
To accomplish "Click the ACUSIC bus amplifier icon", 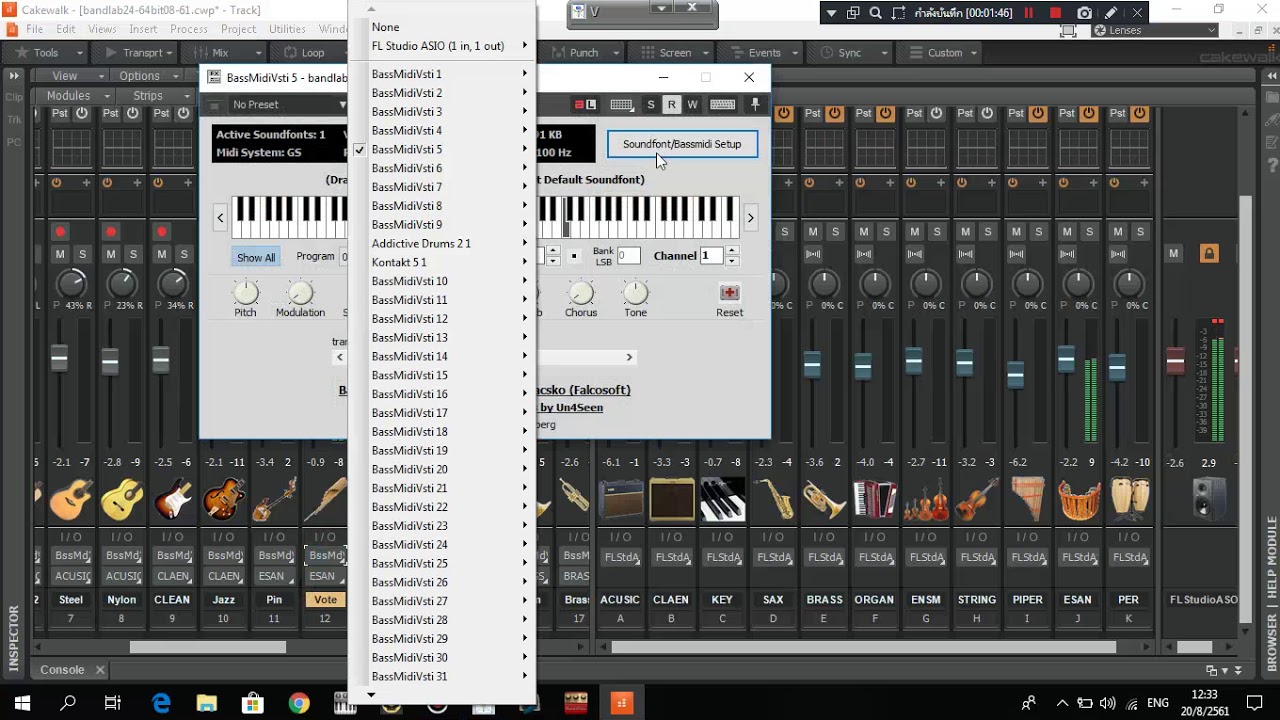I will pos(621,500).
